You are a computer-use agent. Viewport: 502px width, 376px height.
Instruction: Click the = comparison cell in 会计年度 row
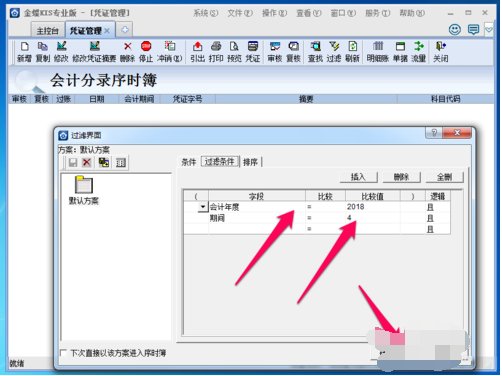[325, 207]
